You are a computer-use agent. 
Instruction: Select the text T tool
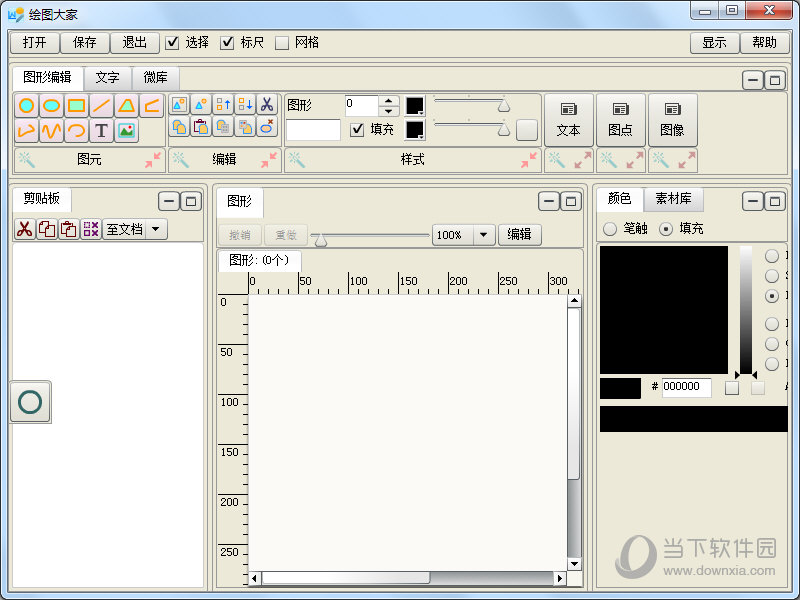tap(101, 131)
